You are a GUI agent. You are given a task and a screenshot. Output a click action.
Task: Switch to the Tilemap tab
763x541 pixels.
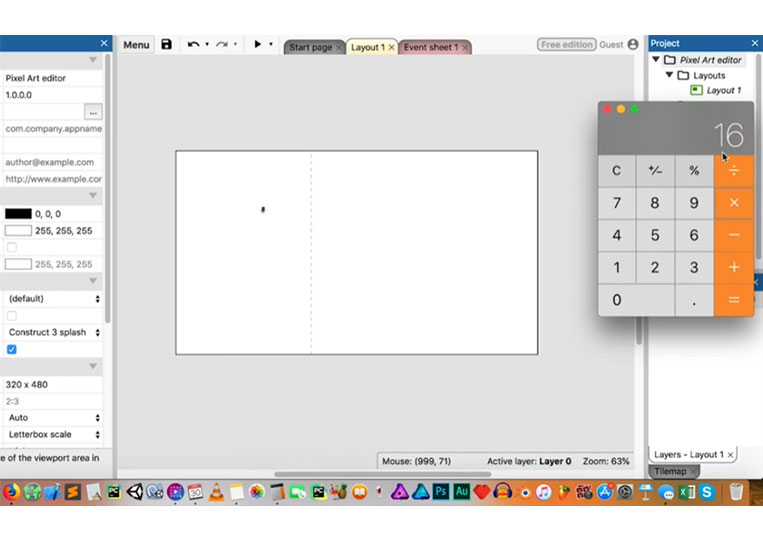[x=670, y=471]
